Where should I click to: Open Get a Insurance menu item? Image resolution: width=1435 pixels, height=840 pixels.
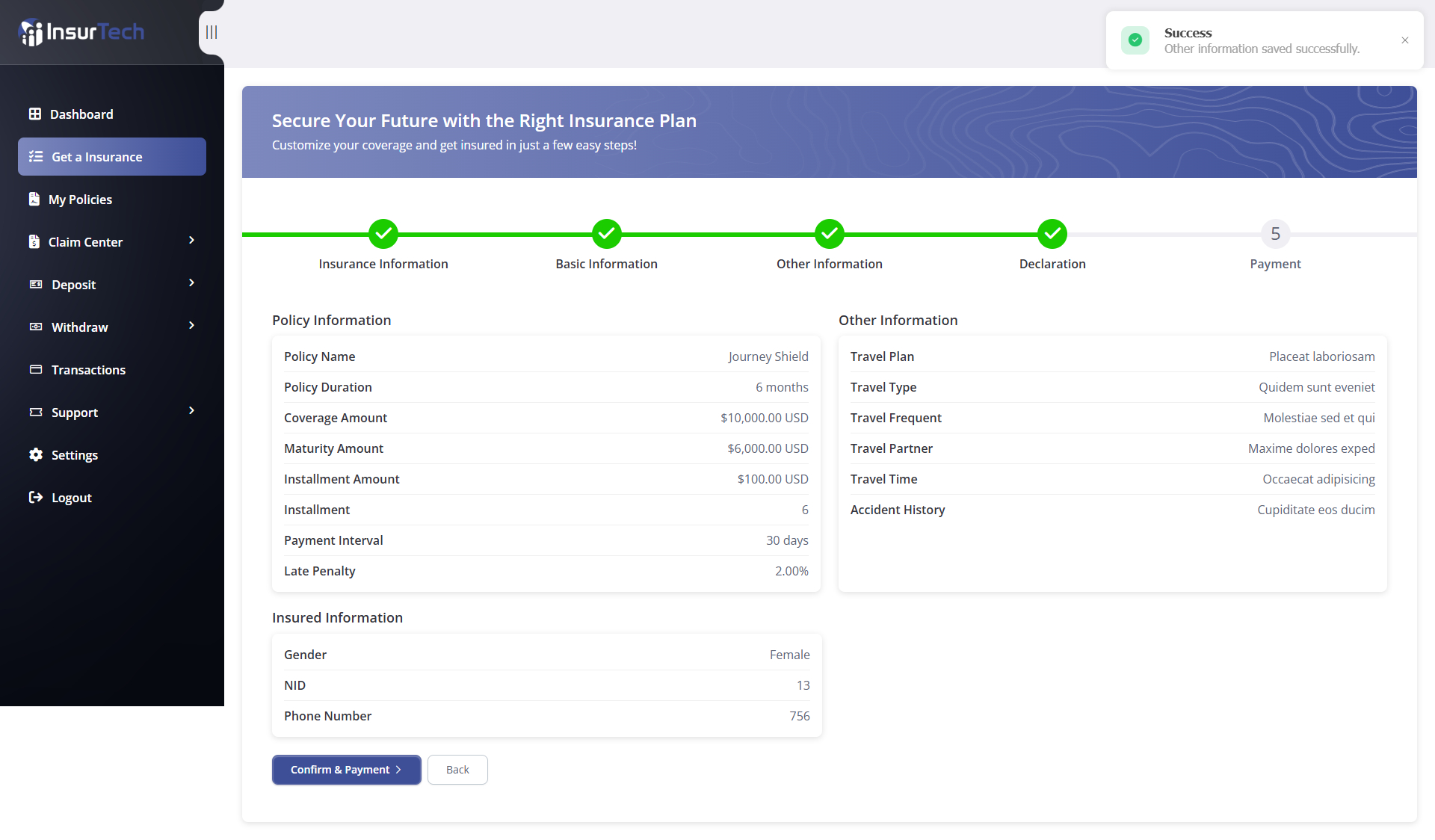click(x=112, y=157)
